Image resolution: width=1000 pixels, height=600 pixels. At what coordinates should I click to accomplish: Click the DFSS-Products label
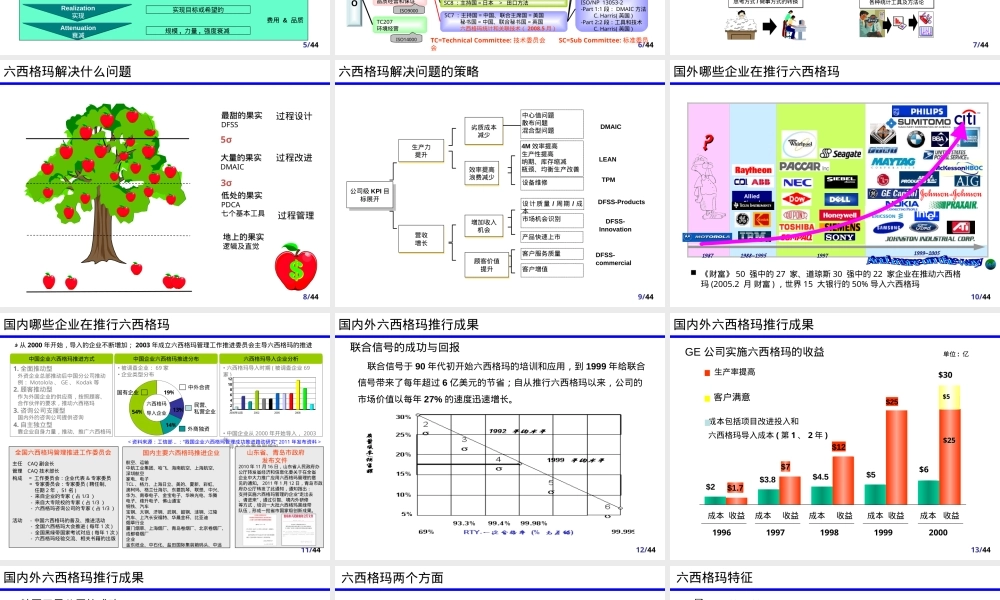point(621,201)
